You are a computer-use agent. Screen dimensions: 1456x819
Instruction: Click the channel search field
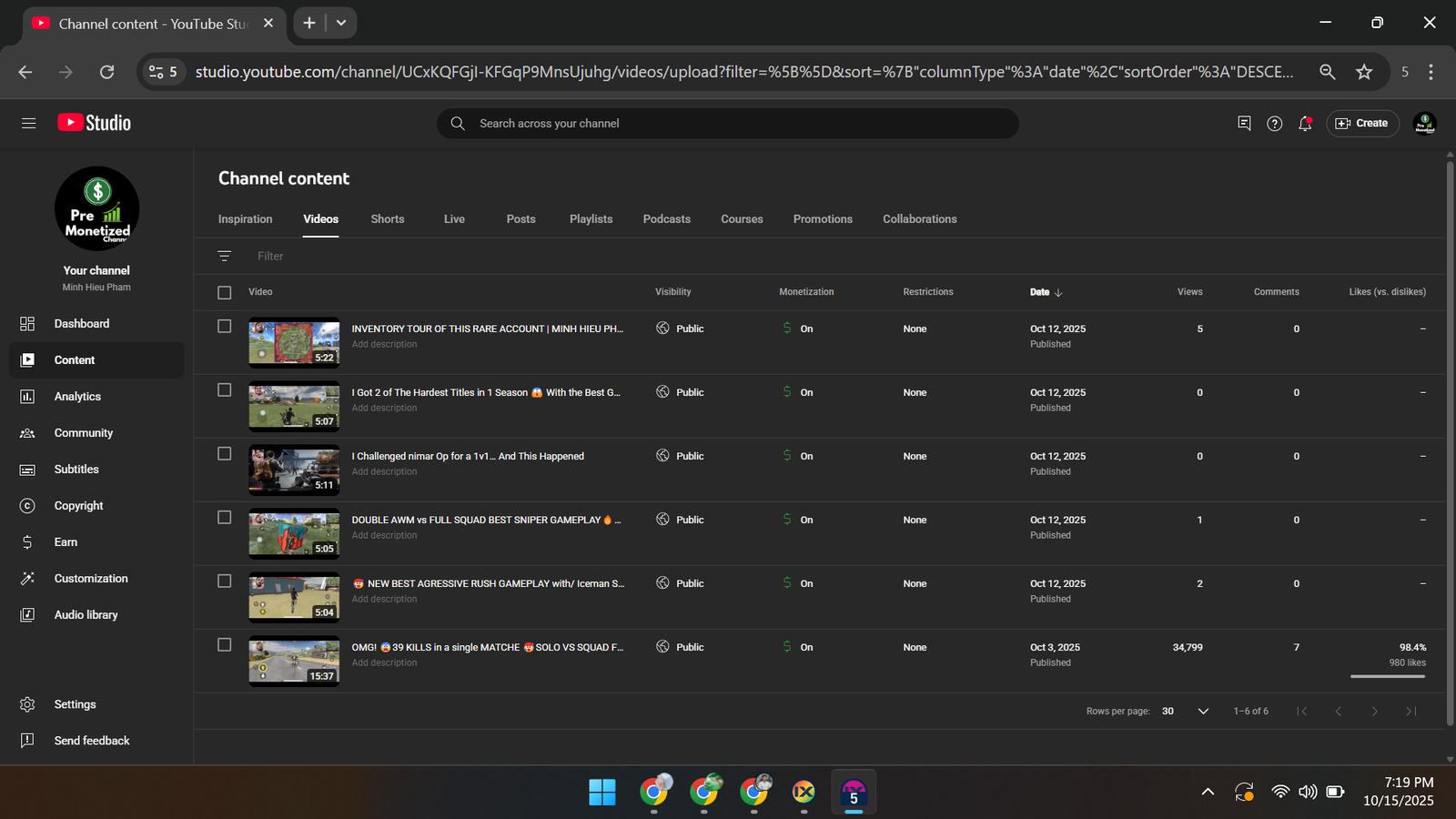point(728,124)
